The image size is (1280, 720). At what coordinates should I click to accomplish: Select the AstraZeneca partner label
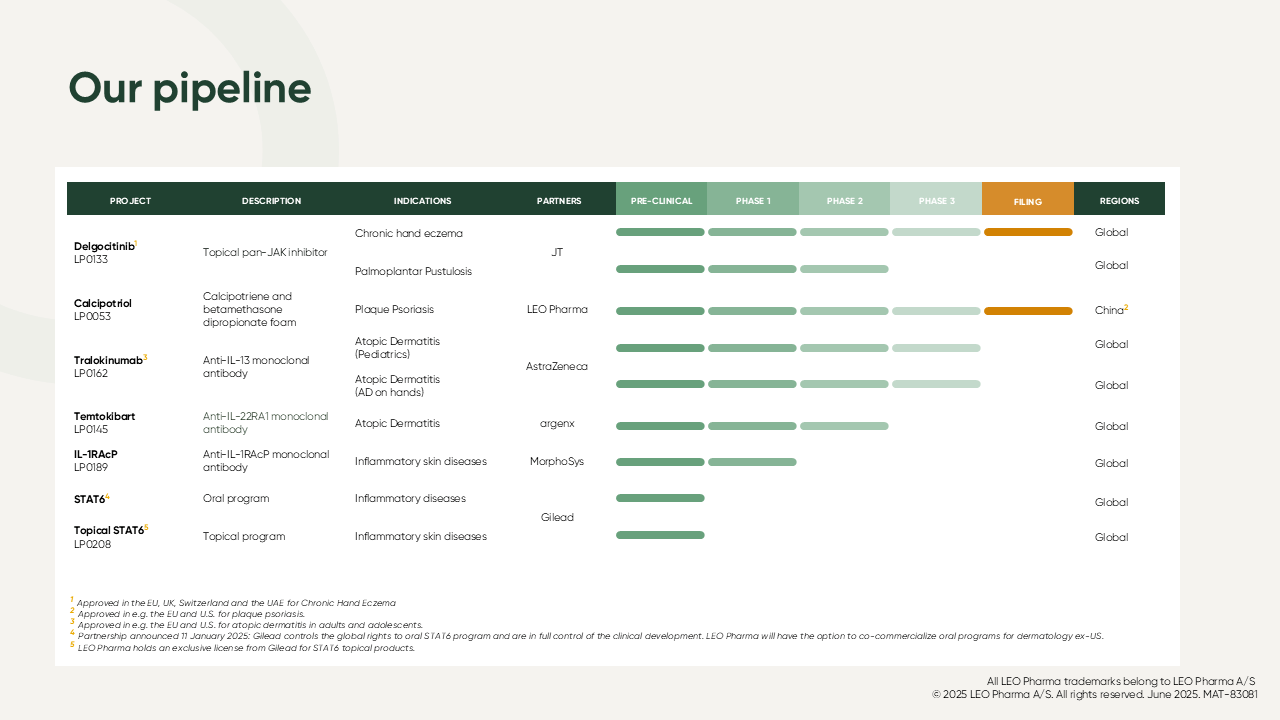point(557,367)
